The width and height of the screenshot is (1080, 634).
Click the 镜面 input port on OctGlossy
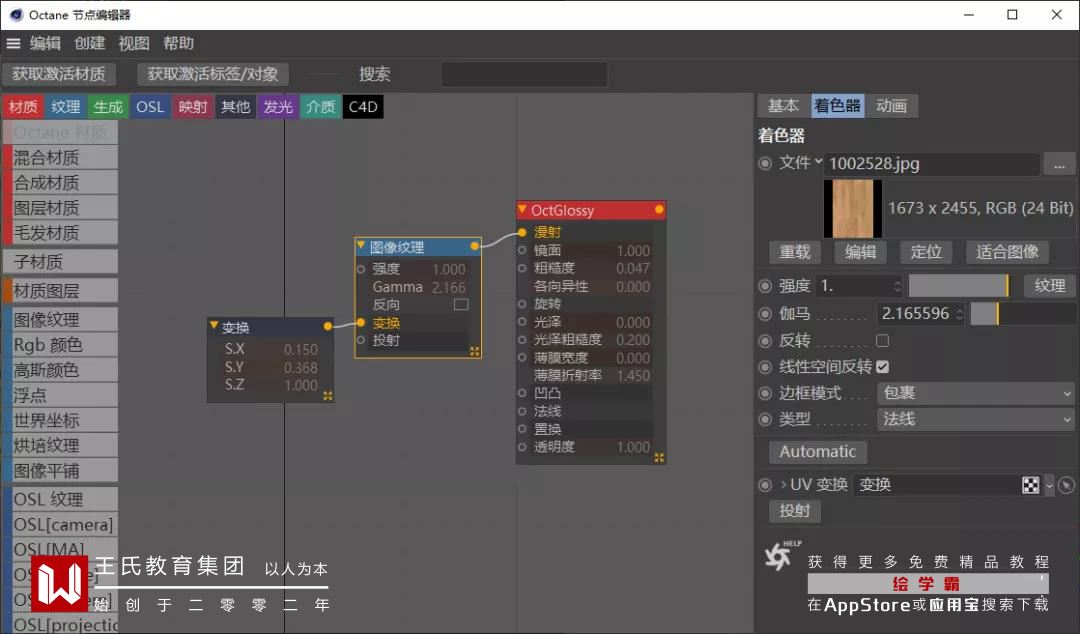tap(522, 250)
